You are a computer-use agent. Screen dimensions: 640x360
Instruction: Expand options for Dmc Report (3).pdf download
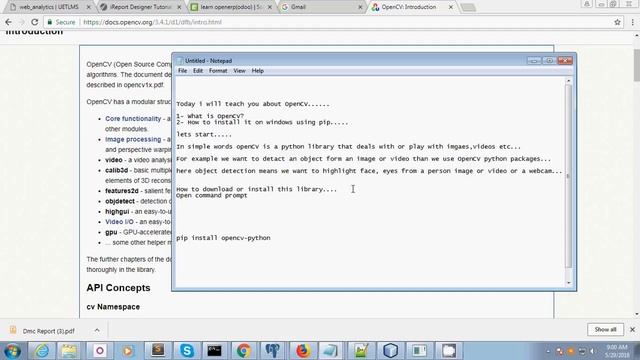(97, 330)
